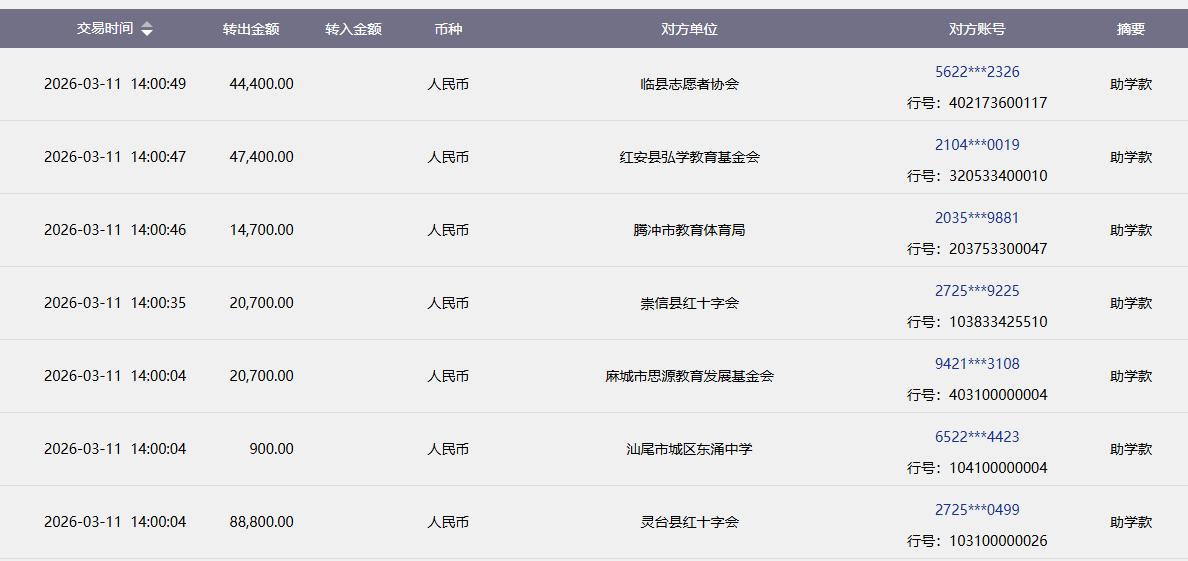The width and height of the screenshot is (1188, 561).
Task: Select the 对方账号 column header
Action: click(977, 29)
